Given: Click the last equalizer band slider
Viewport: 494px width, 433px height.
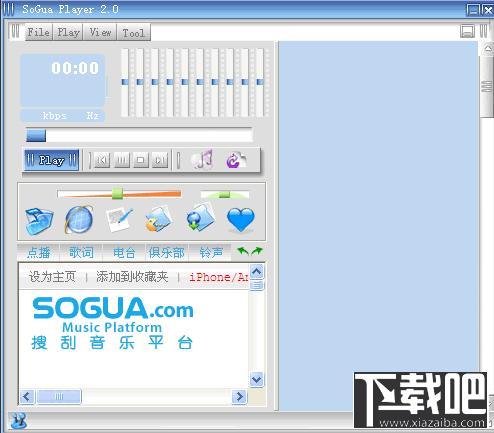Looking at the screenshot, I should click(260, 82).
